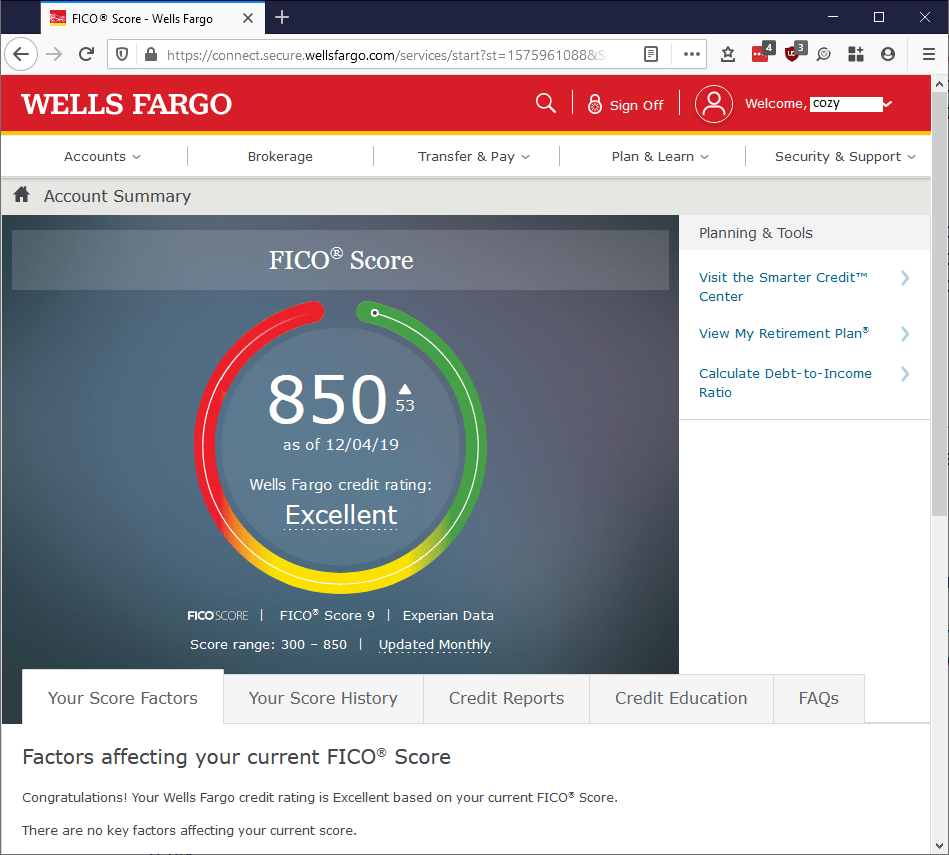The width and height of the screenshot is (949, 855).
Task: Click 'There are no key factors' text
Action: (x=189, y=830)
